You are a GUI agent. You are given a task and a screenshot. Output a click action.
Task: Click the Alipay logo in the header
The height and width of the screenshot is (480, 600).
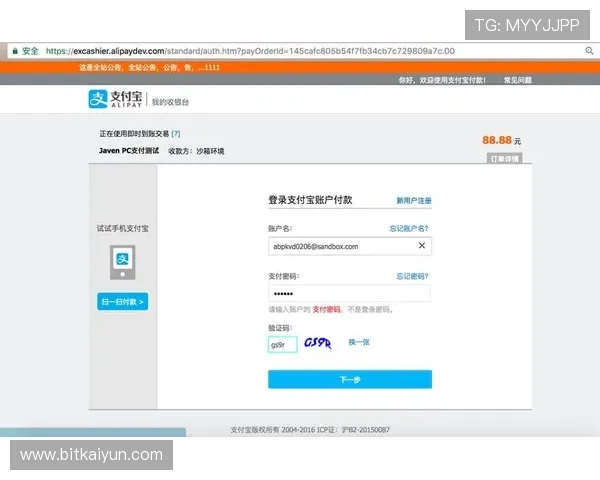point(116,99)
